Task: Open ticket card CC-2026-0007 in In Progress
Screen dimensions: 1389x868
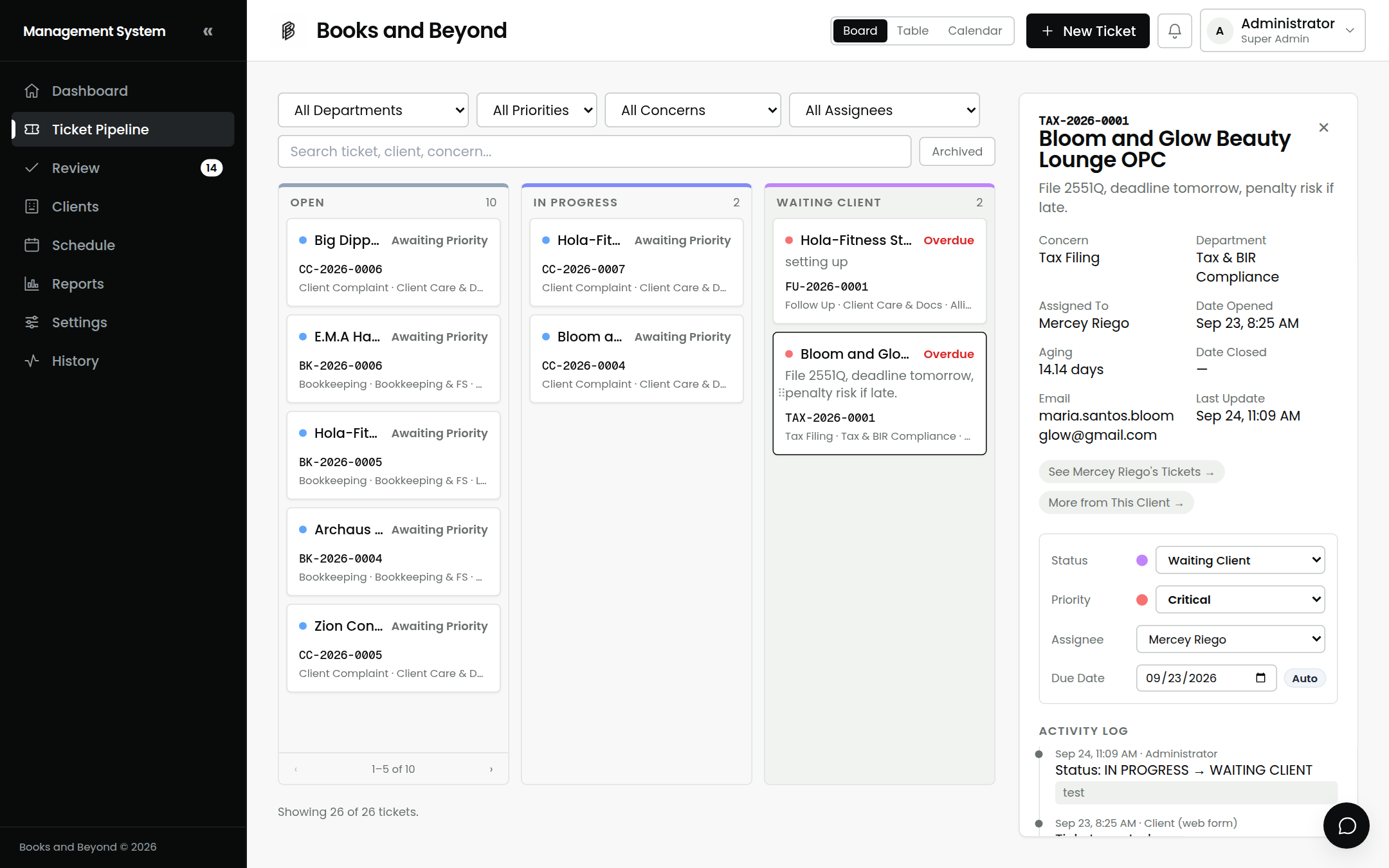Action: click(636, 262)
